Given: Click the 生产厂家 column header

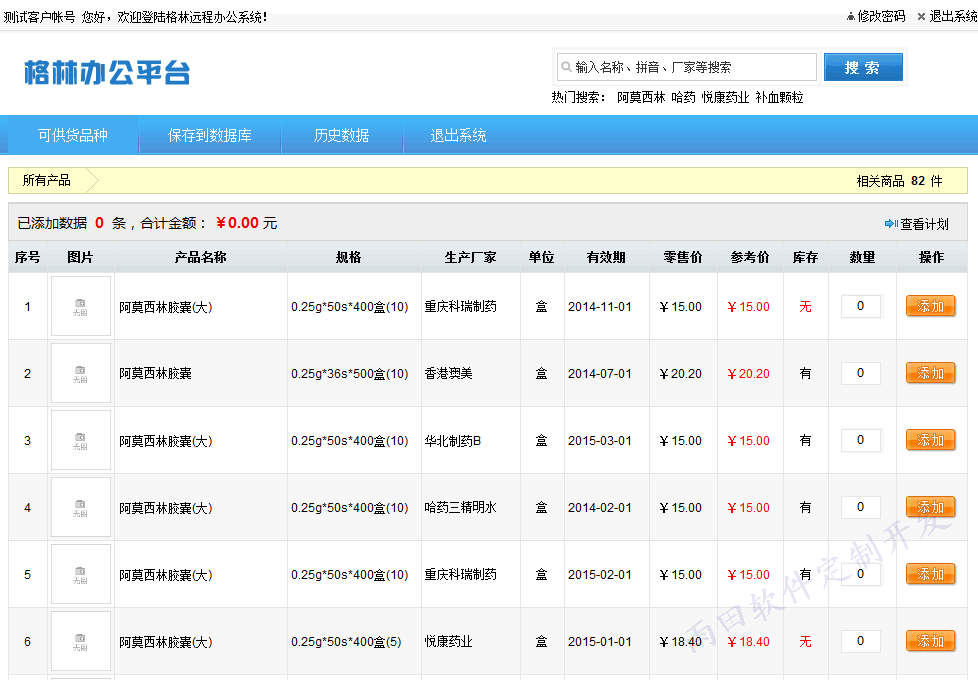Looking at the screenshot, I should coord(471,257).
